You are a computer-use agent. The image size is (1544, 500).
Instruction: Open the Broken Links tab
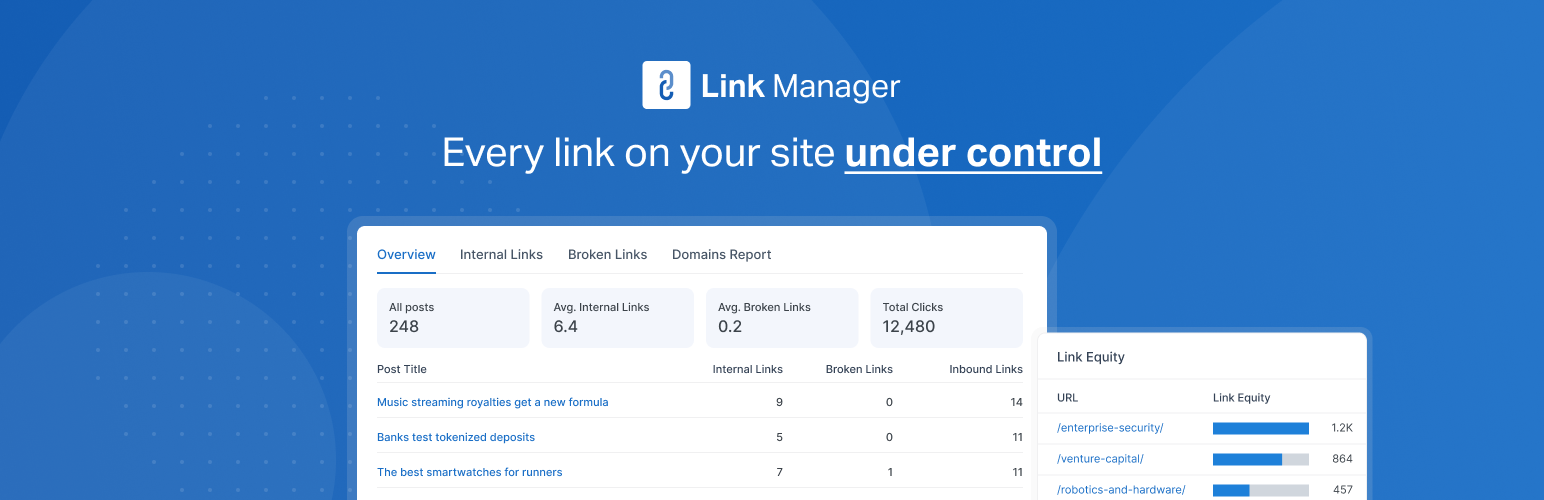607,254
